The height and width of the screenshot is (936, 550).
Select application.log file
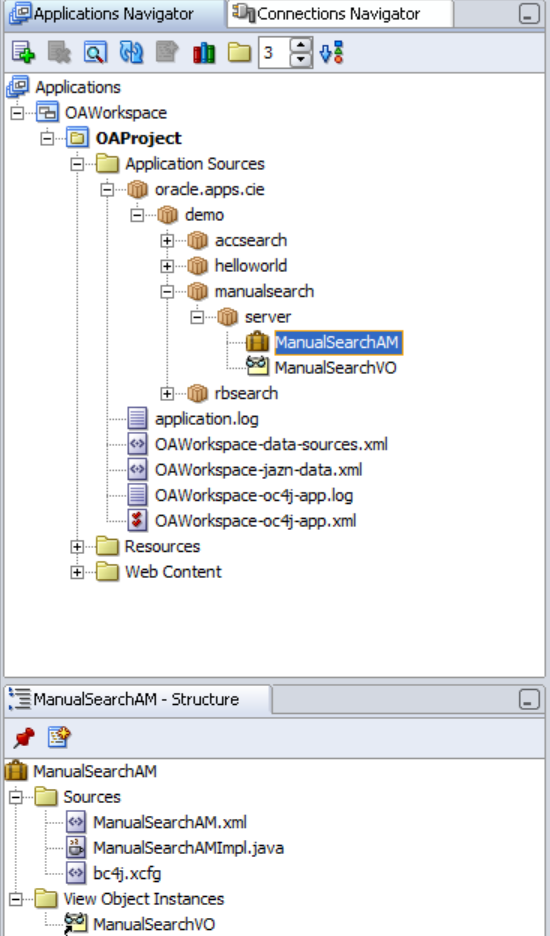click(207, 419)
